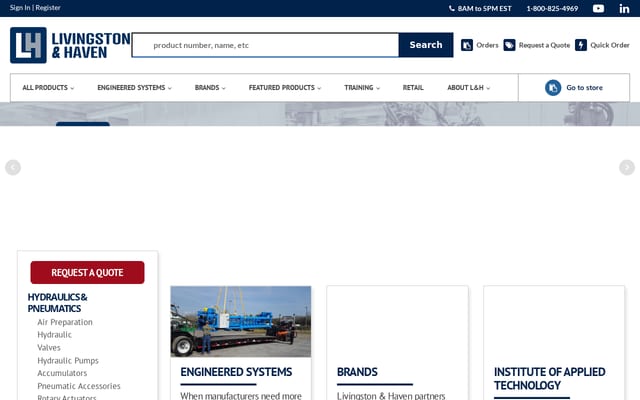
Task: Click the Go to store link
Action: click(584, 88)
